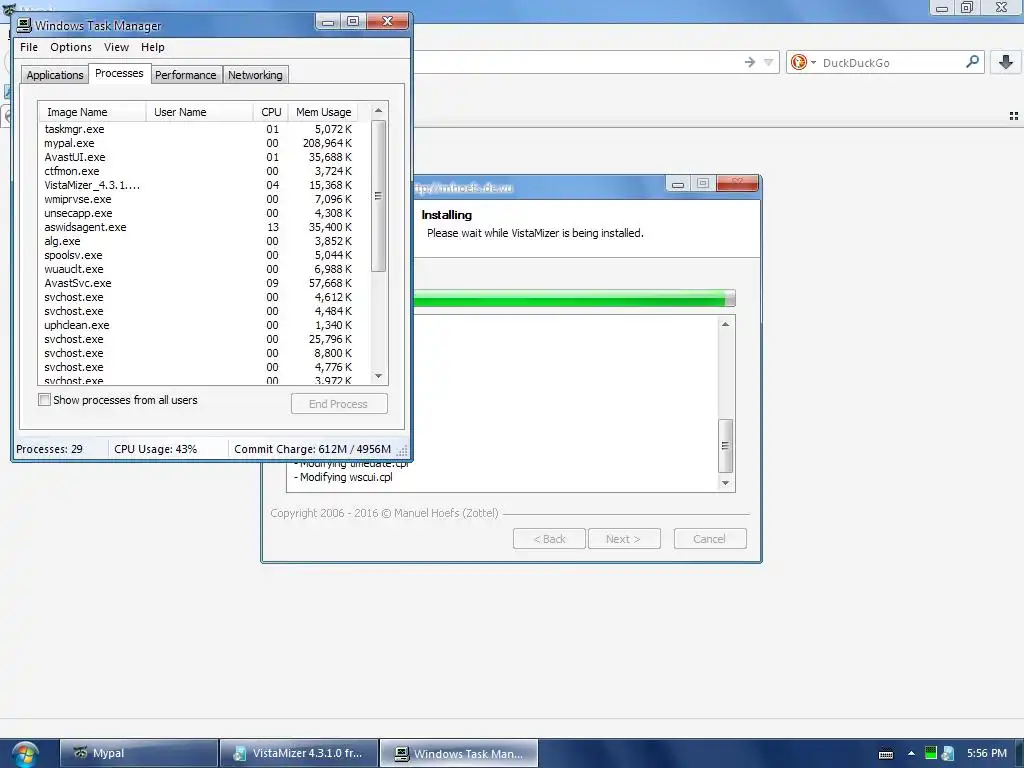Click CPU Usage 43% in status bar
This screenshot has width=1024, height=768.
155,449
